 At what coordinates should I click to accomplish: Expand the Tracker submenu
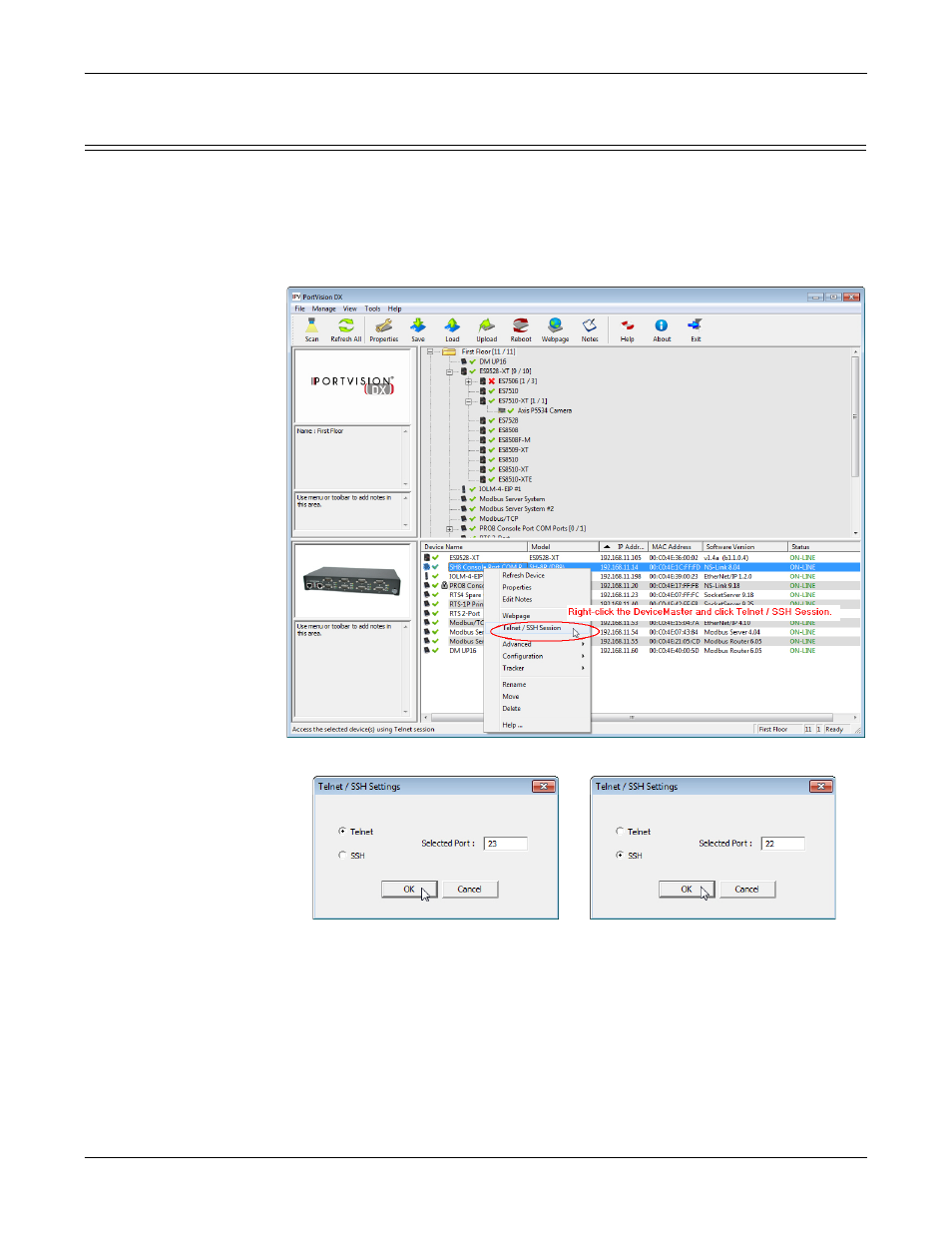coord(537,668)
